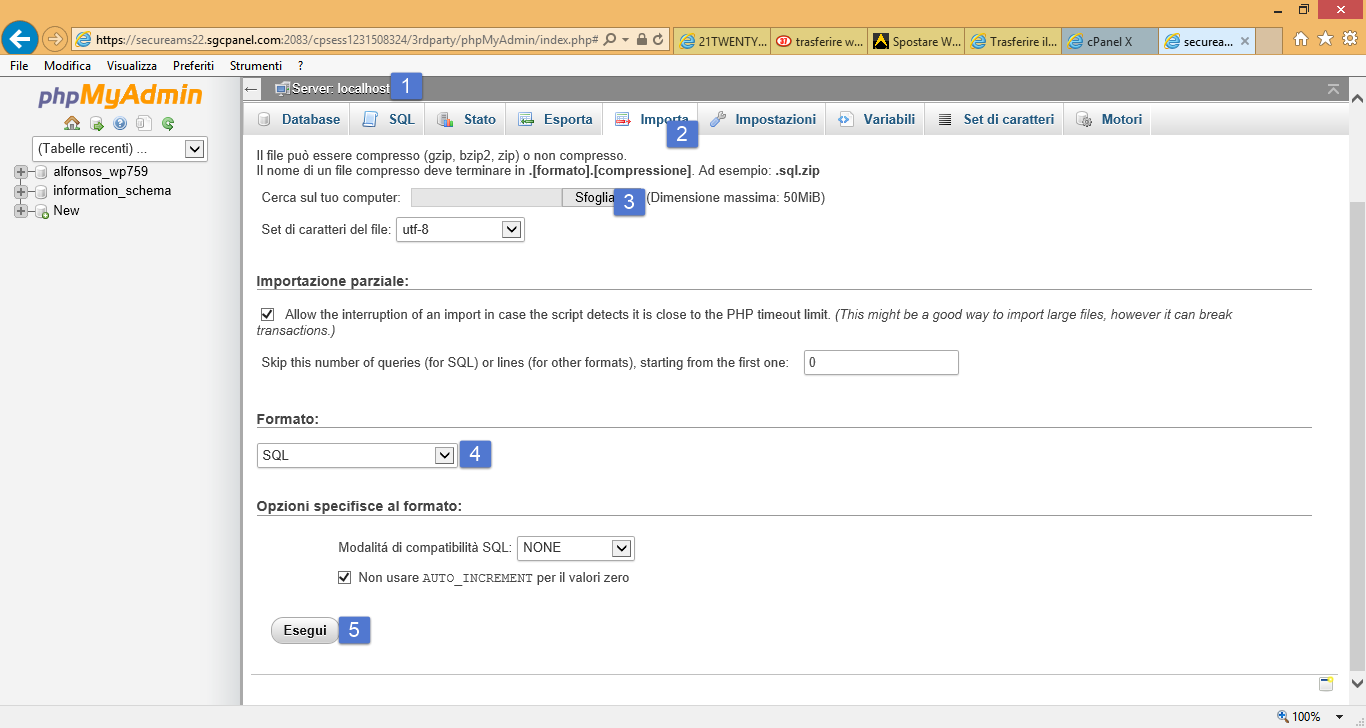Click the log out icon in sidebar

(97, 124)
